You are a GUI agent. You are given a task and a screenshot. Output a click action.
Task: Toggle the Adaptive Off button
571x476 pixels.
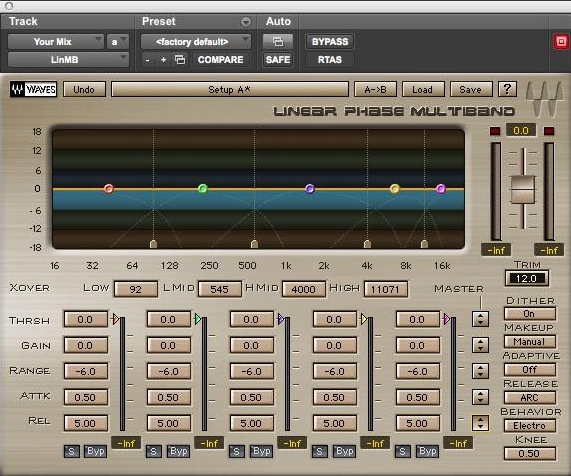click(x=530, y=370)
